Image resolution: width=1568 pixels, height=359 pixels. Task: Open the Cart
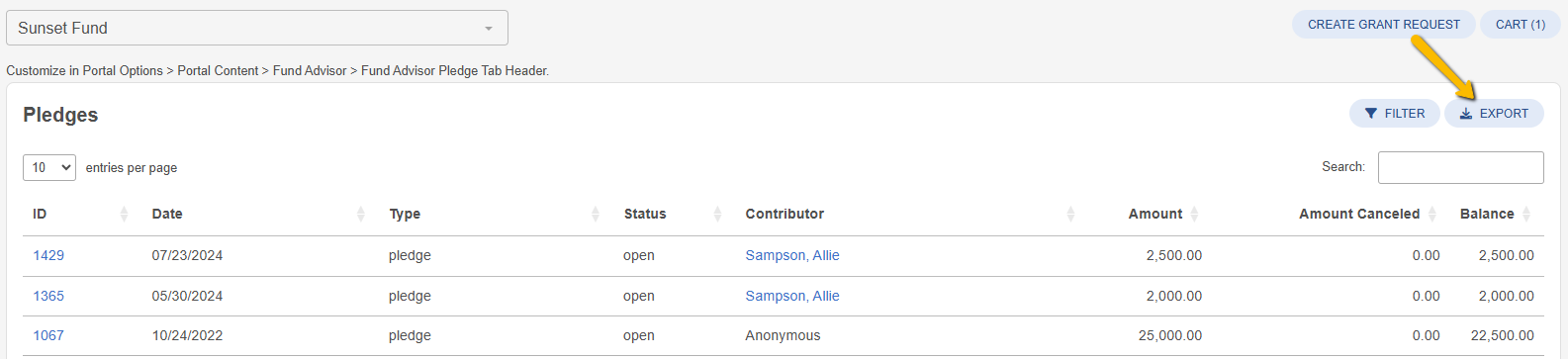pyautogui.click(x=1520, y=25)
